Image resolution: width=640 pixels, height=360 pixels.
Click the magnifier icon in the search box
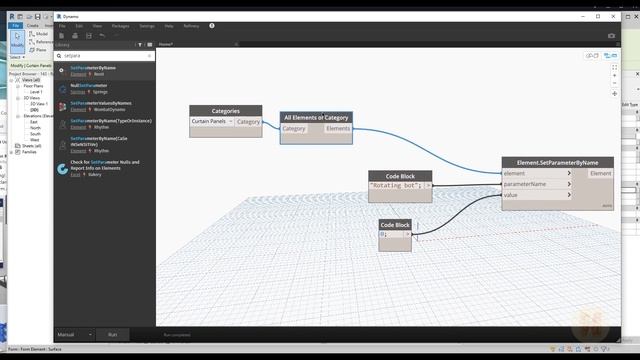59,56
